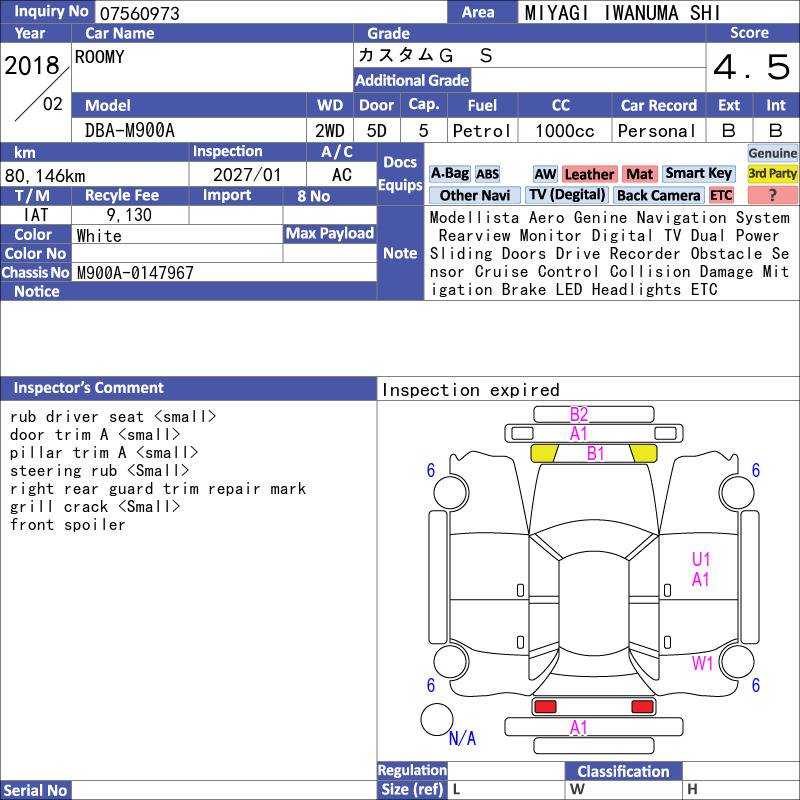Click the W1 mark near rear wheel
This screenshot has width=800, height=800.
(x=702, y=663)
